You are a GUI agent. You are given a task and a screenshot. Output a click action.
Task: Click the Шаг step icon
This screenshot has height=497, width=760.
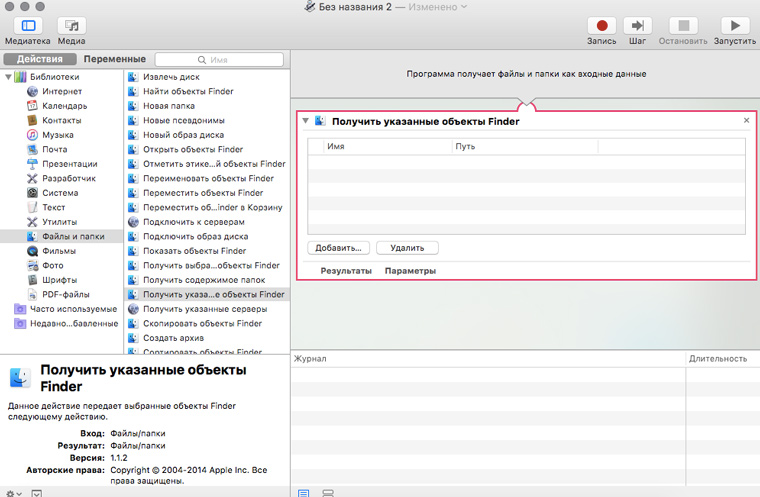637,25
